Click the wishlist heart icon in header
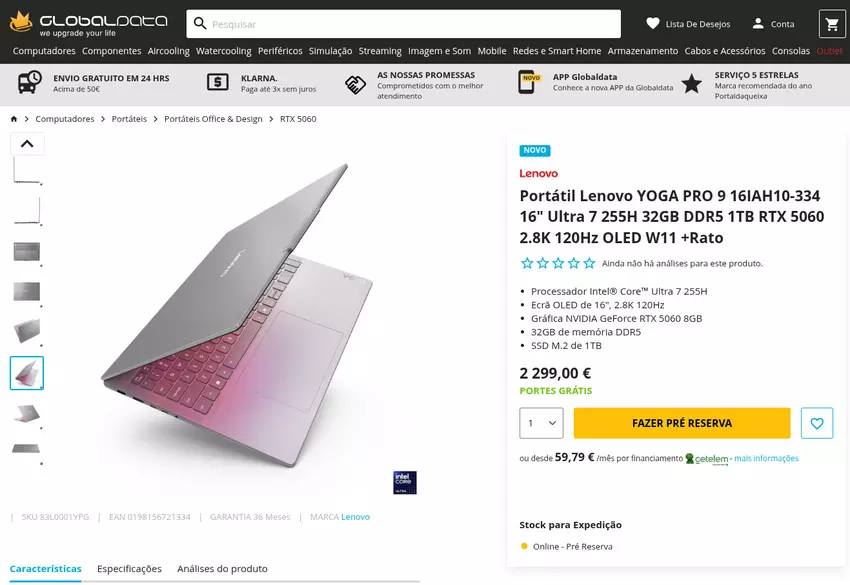This screenshot has width=850, height=585. pos(653,24)
